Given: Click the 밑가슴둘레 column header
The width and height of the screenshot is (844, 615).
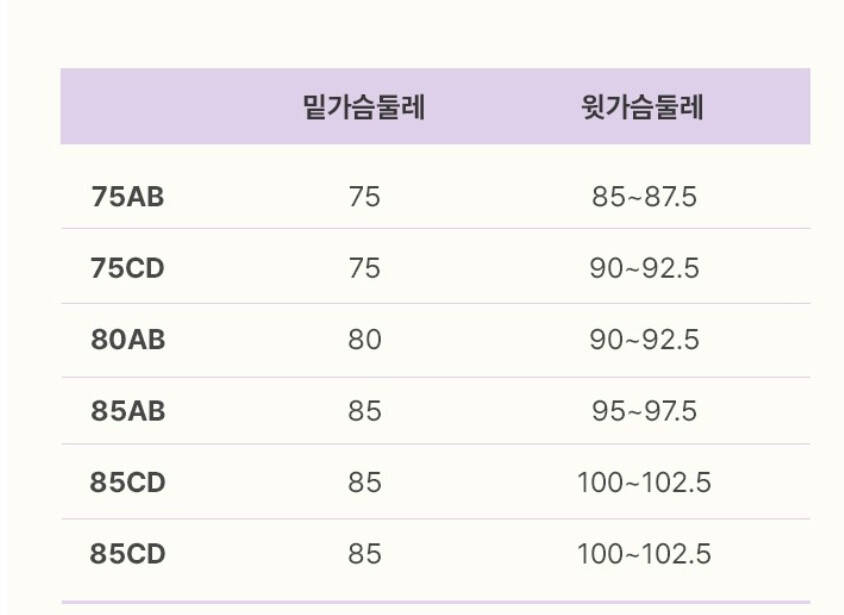Looking at the screenshot, I should [364, 107].
